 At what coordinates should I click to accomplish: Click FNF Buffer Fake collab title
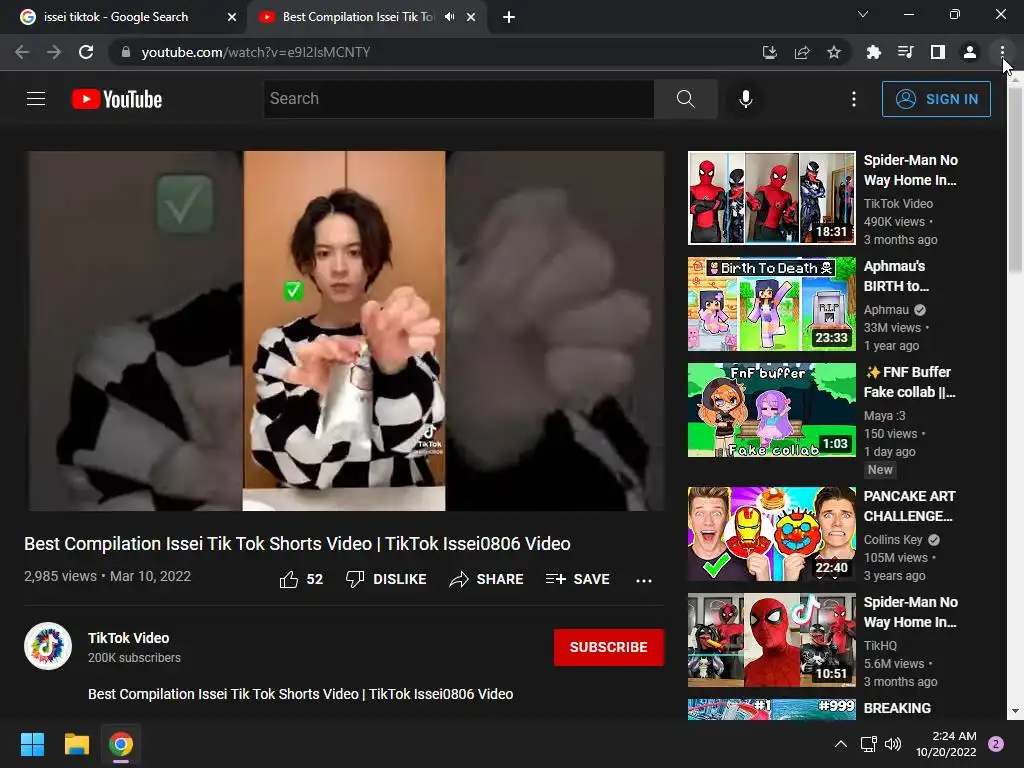[910, 382]
